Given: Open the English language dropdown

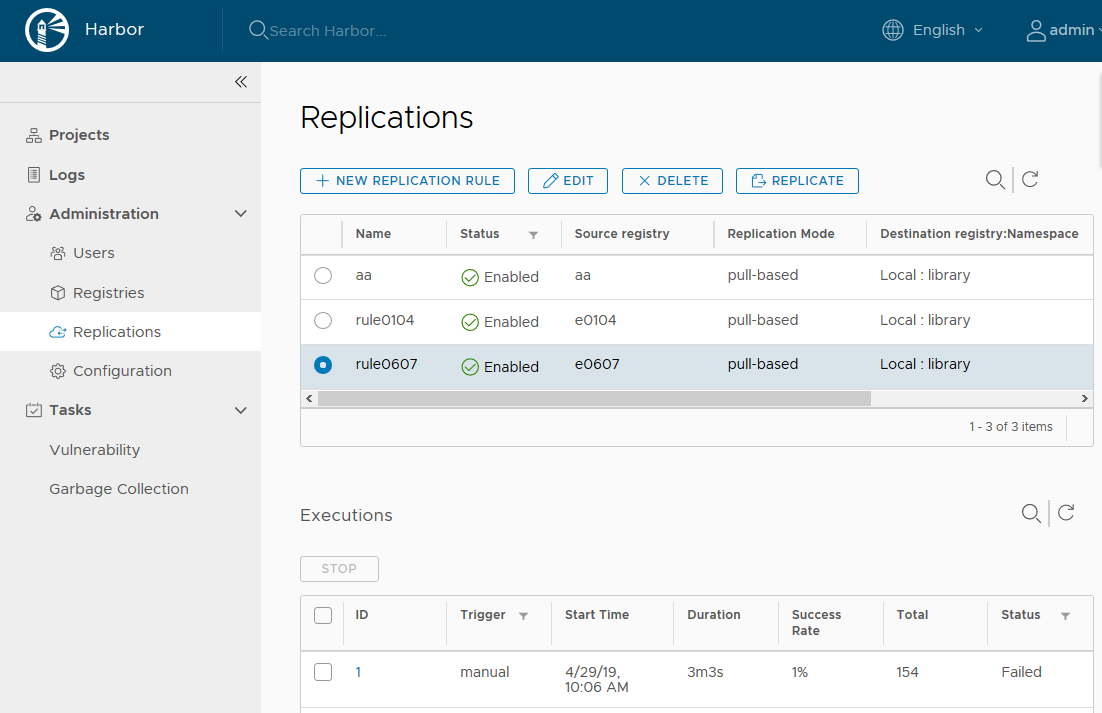Looking at the screenshot, I should (x=940, y=30).
